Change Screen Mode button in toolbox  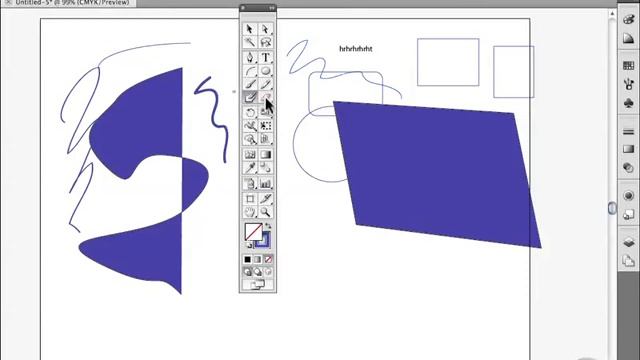pyautogui.click(x=258, y=284)
